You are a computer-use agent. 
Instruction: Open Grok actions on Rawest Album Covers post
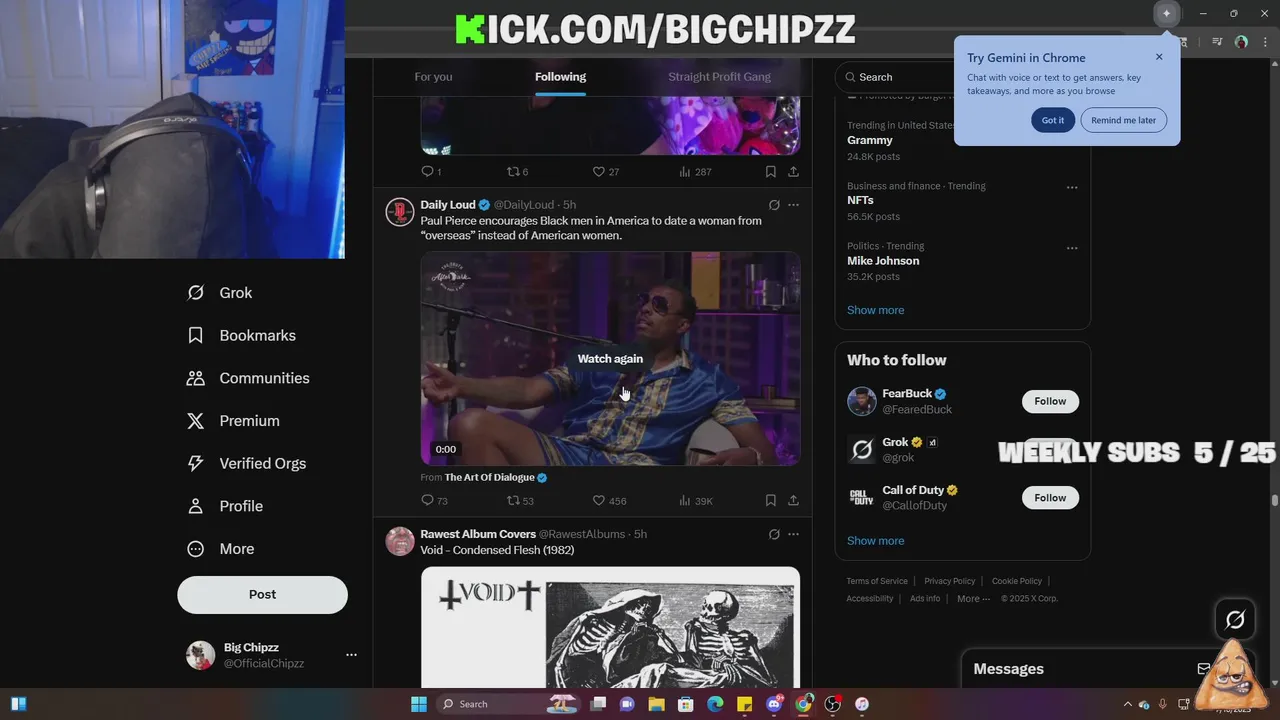pos(774,534)
